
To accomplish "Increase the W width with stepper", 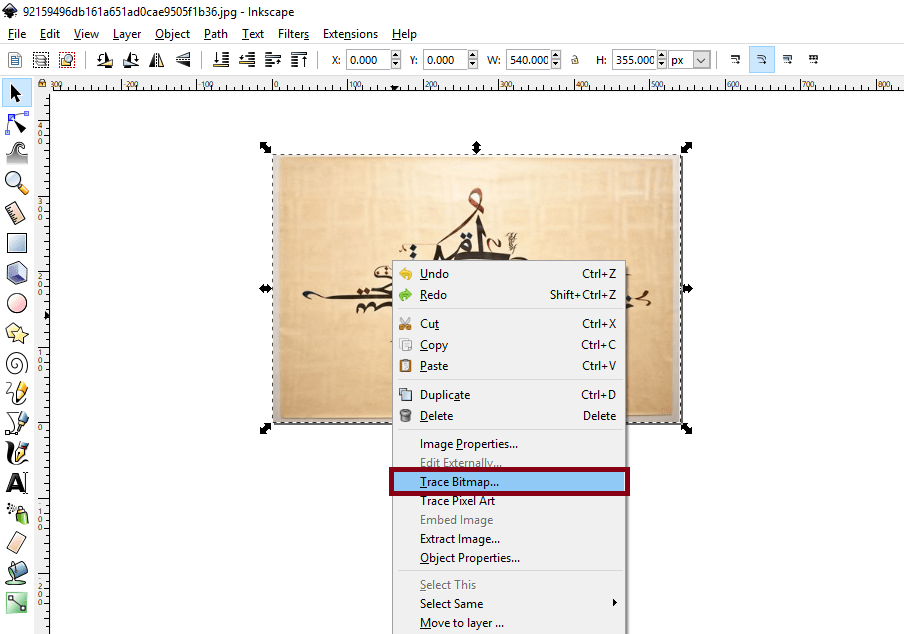I will tap(556, 55).
